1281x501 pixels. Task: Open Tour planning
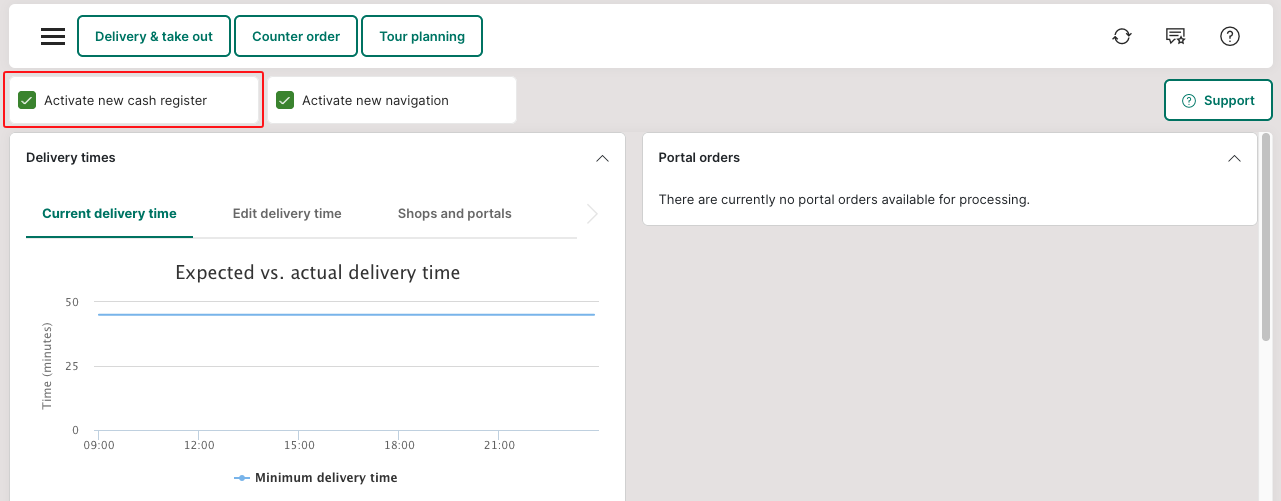coord(422,36)
